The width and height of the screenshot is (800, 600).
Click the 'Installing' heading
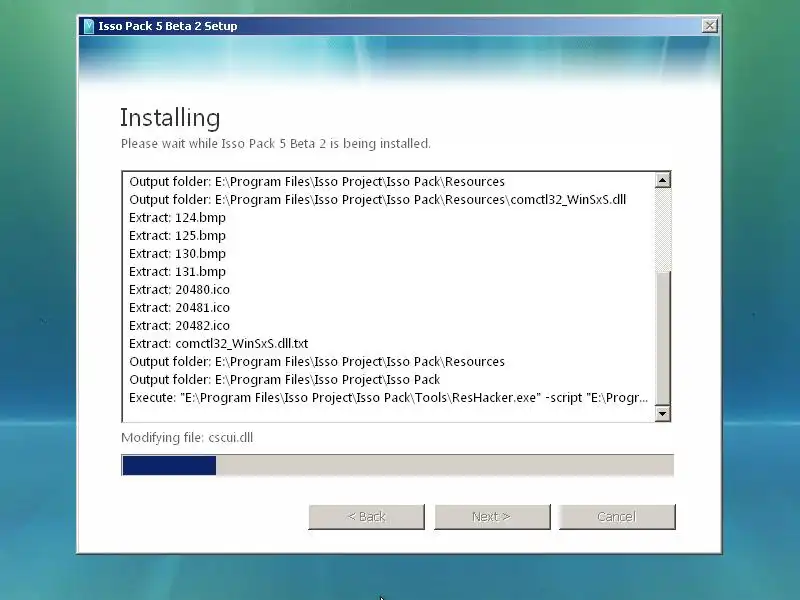click(x=170, y=117)
